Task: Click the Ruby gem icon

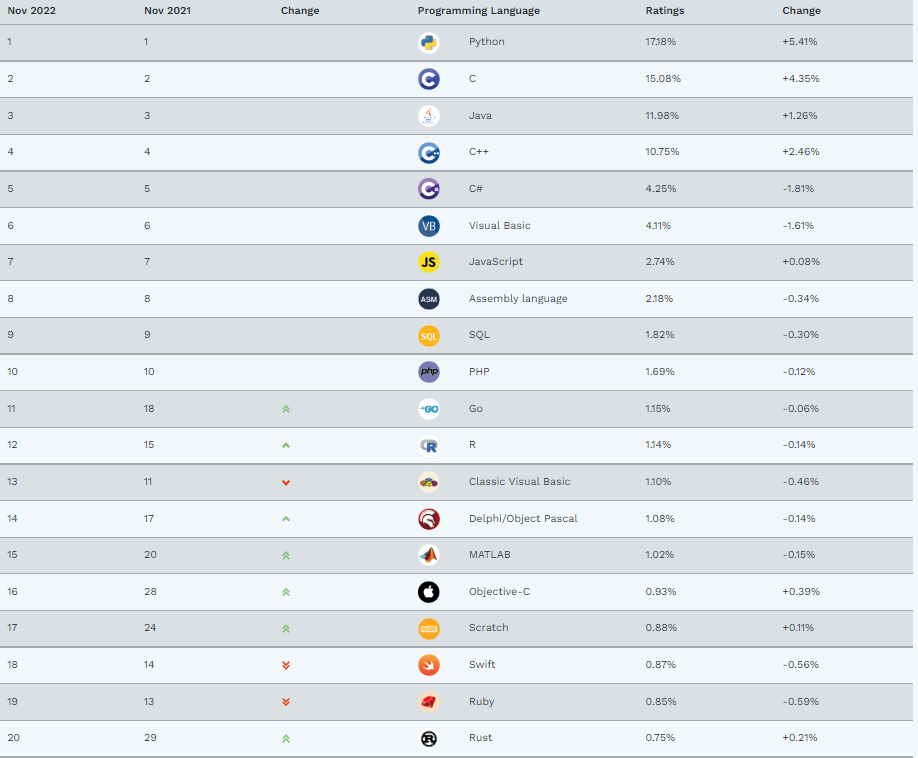Action: (x=429, y=702)
